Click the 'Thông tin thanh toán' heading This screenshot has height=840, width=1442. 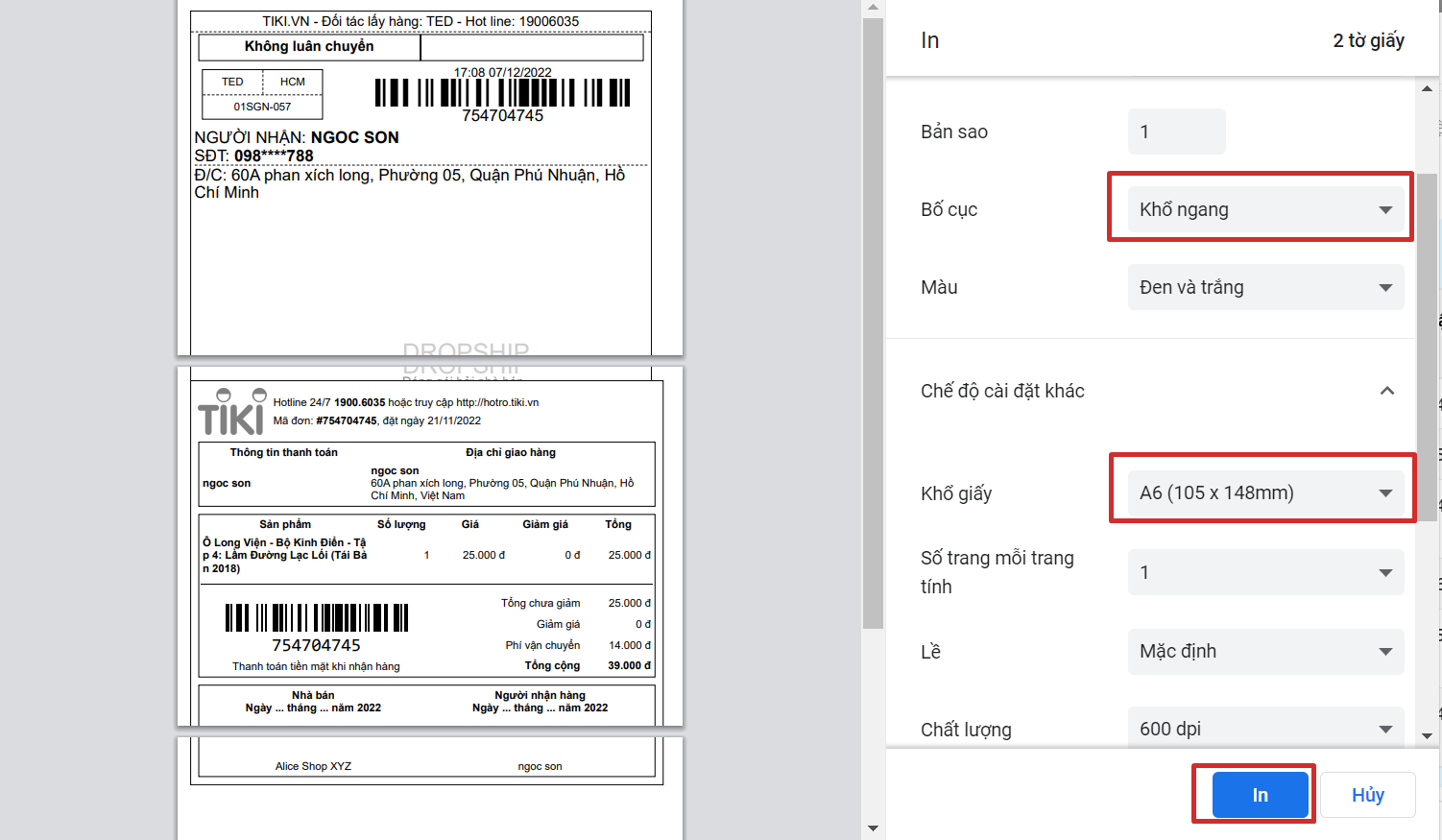click(283, 452)
